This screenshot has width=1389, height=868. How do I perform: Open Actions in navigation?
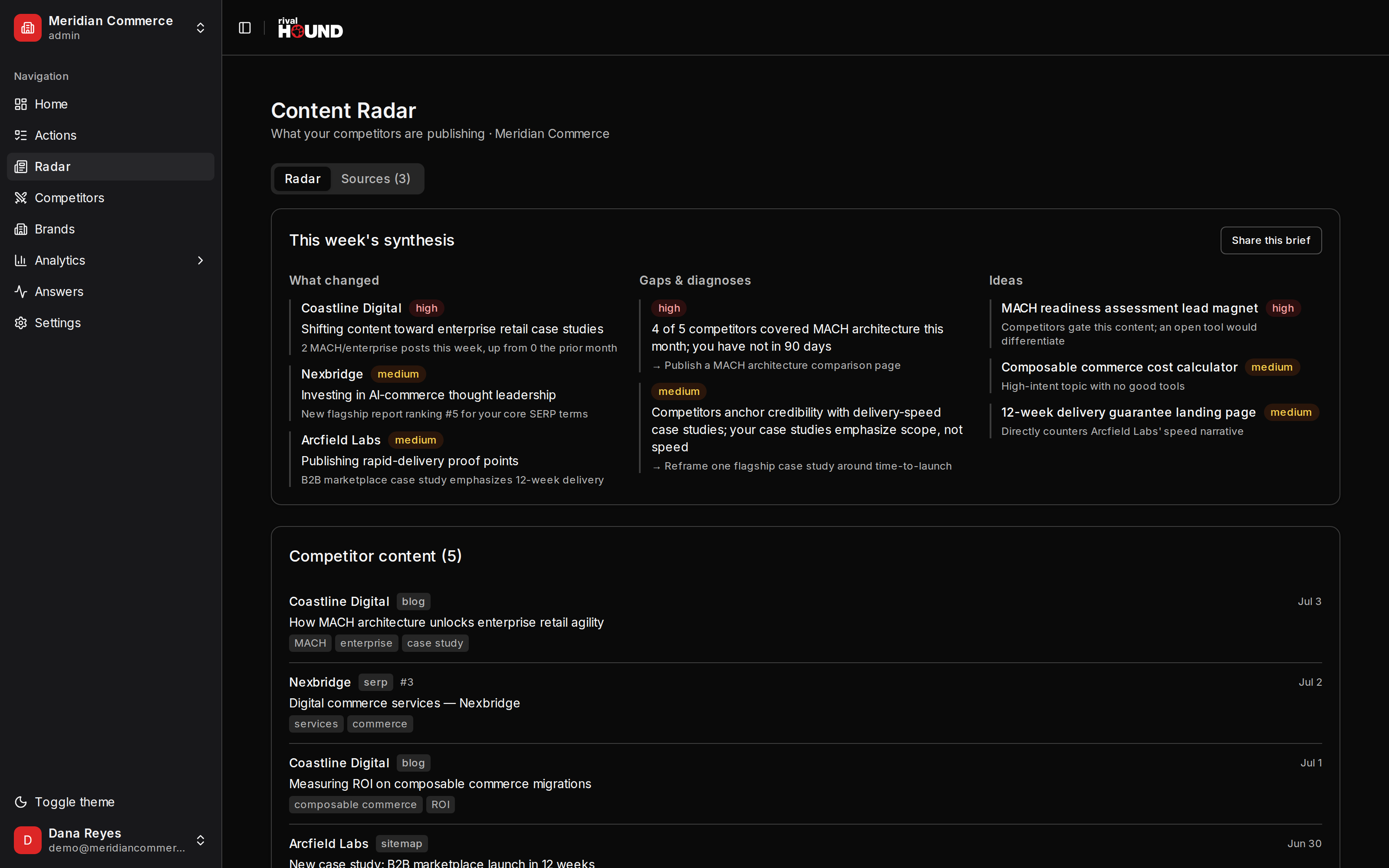pyautogui.click(x=110, y=135)
